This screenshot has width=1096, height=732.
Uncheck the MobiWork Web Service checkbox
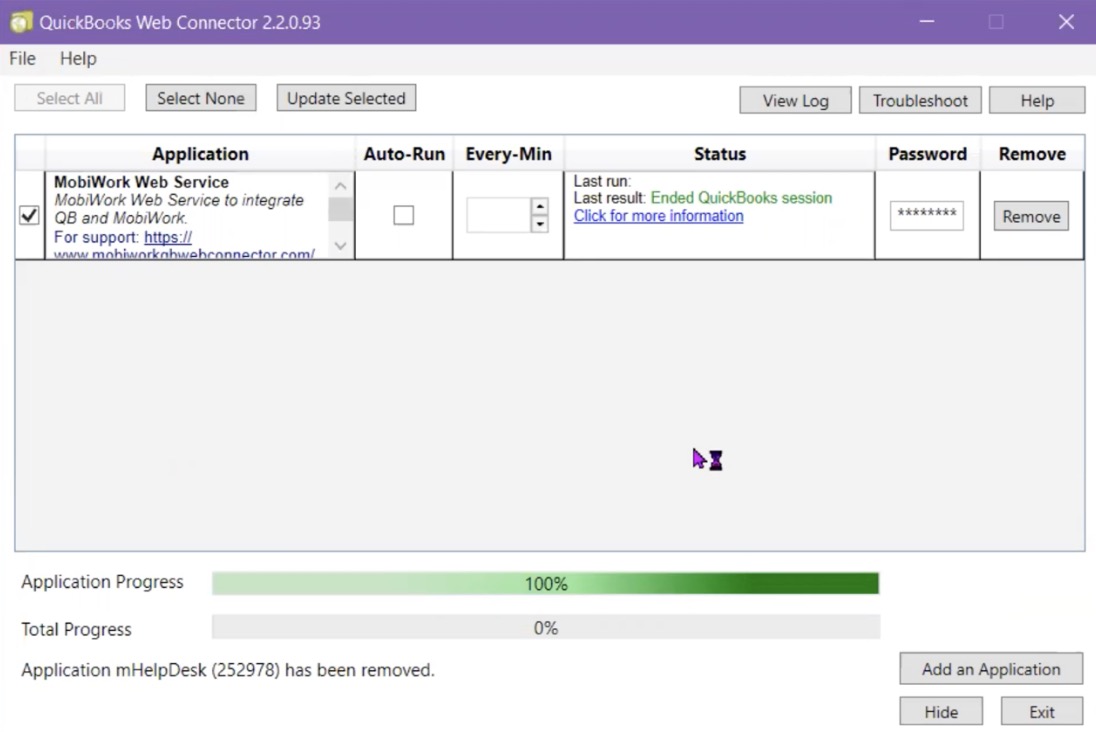(x=29, y=215)
